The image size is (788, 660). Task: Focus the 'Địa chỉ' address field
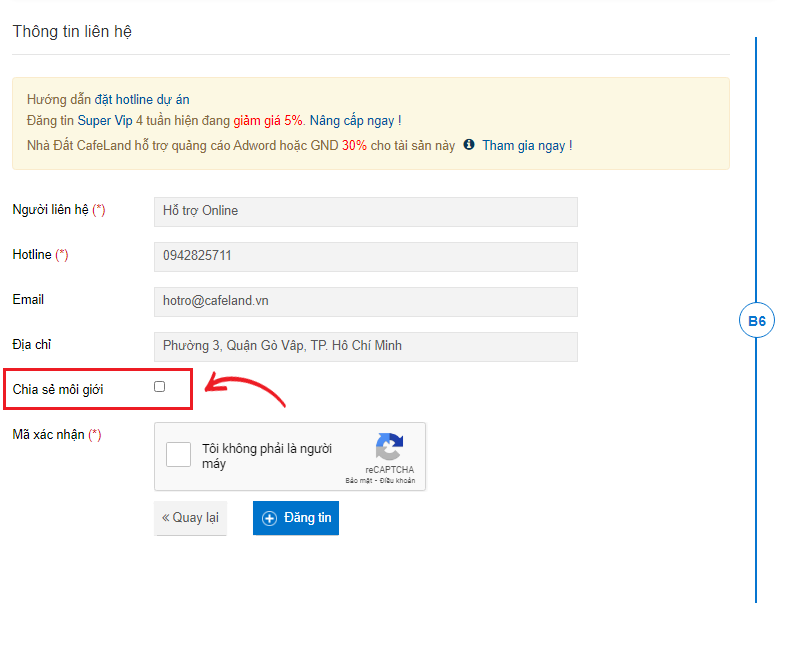[366, 347]
